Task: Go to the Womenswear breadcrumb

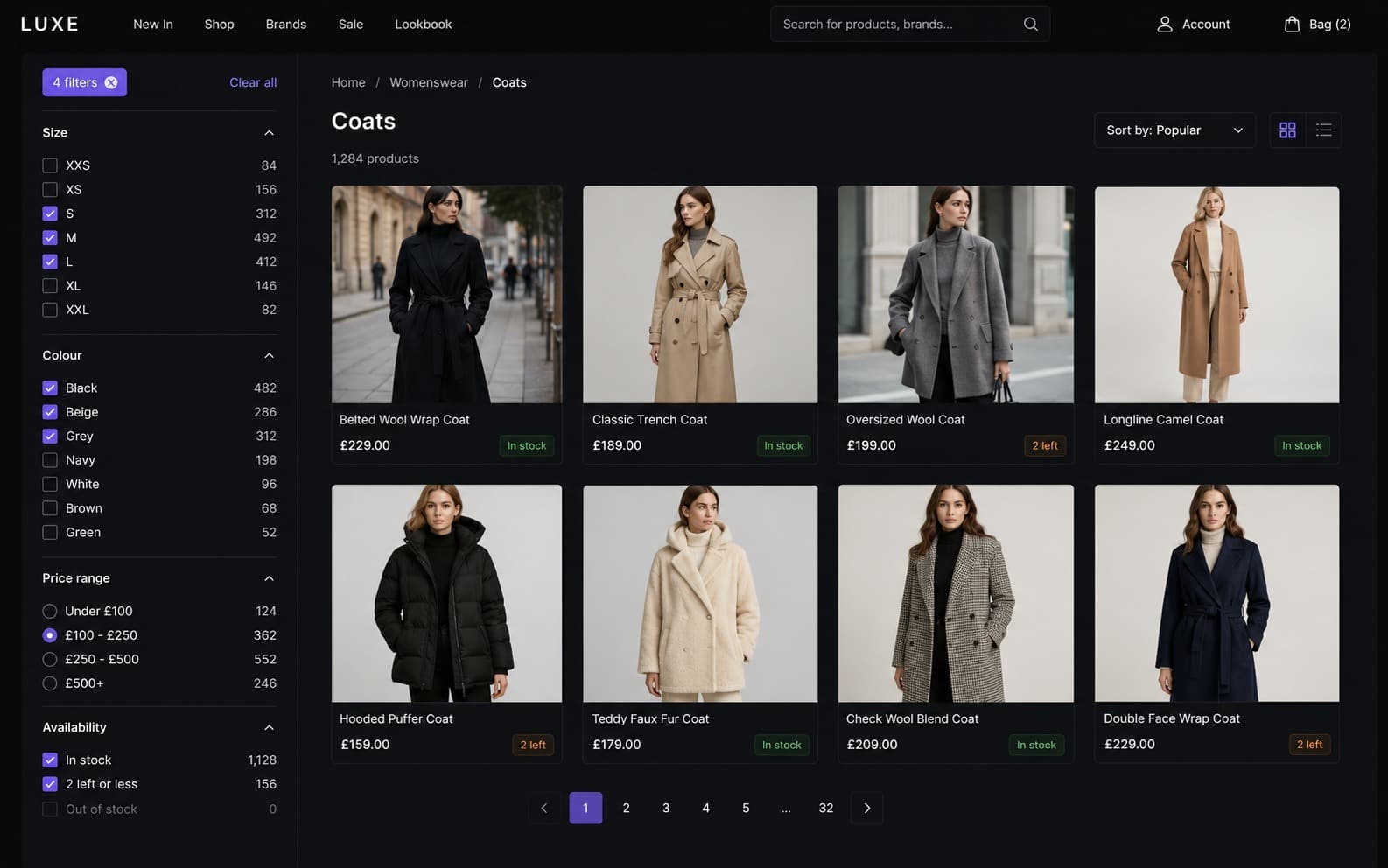Action: tap(429, 82)
